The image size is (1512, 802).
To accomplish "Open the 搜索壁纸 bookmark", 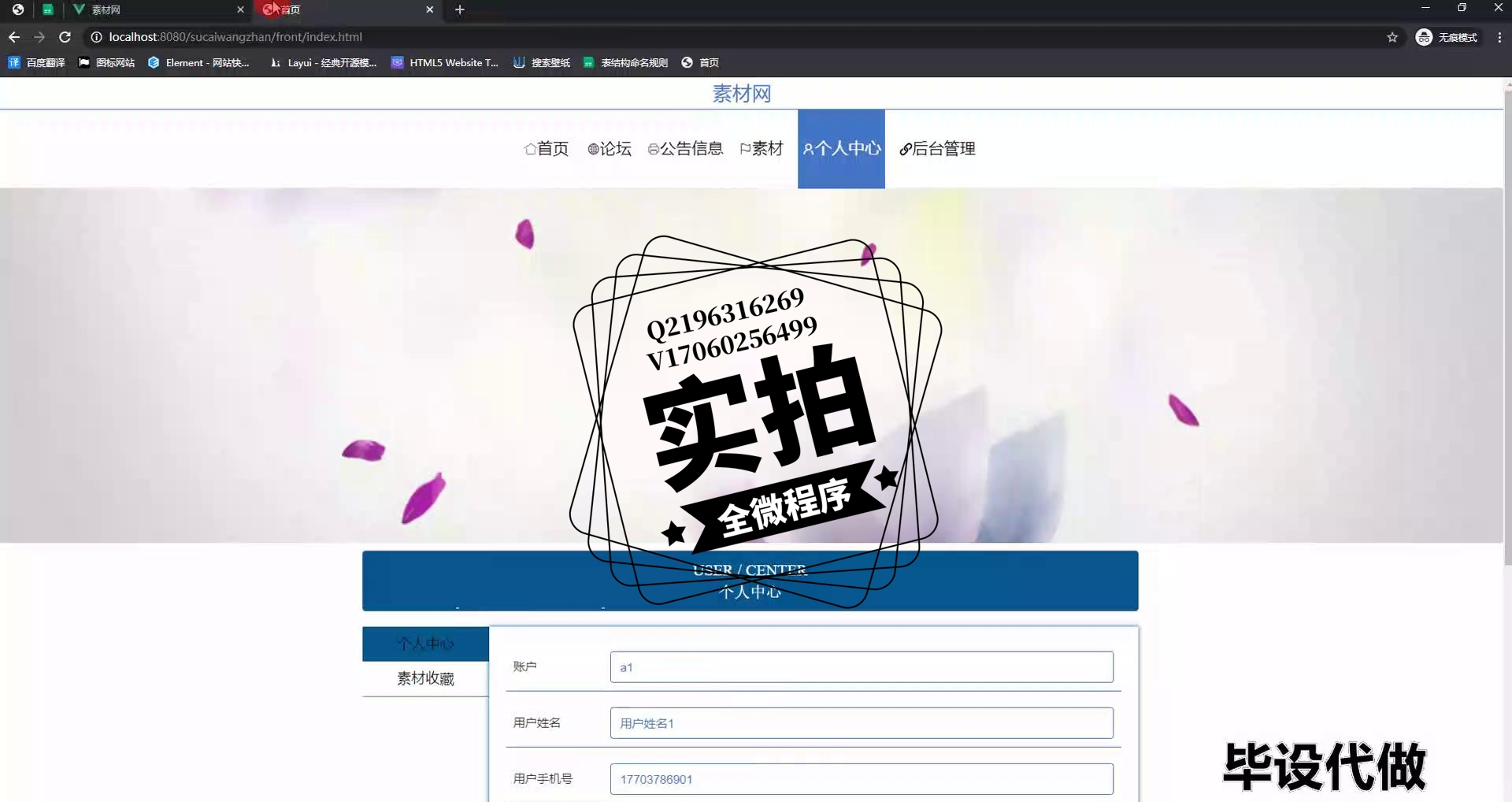I will point(542,62).
